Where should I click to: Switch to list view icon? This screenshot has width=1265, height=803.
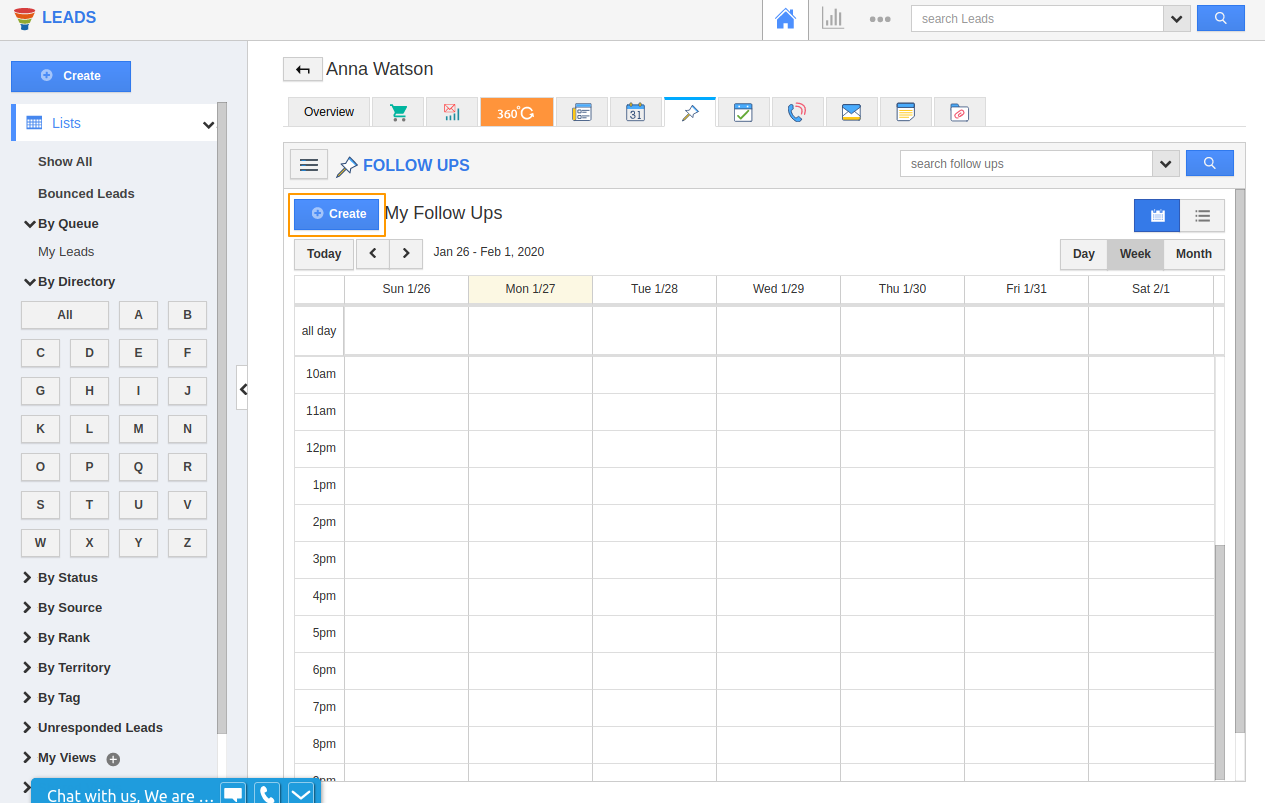pos(1202,215)
